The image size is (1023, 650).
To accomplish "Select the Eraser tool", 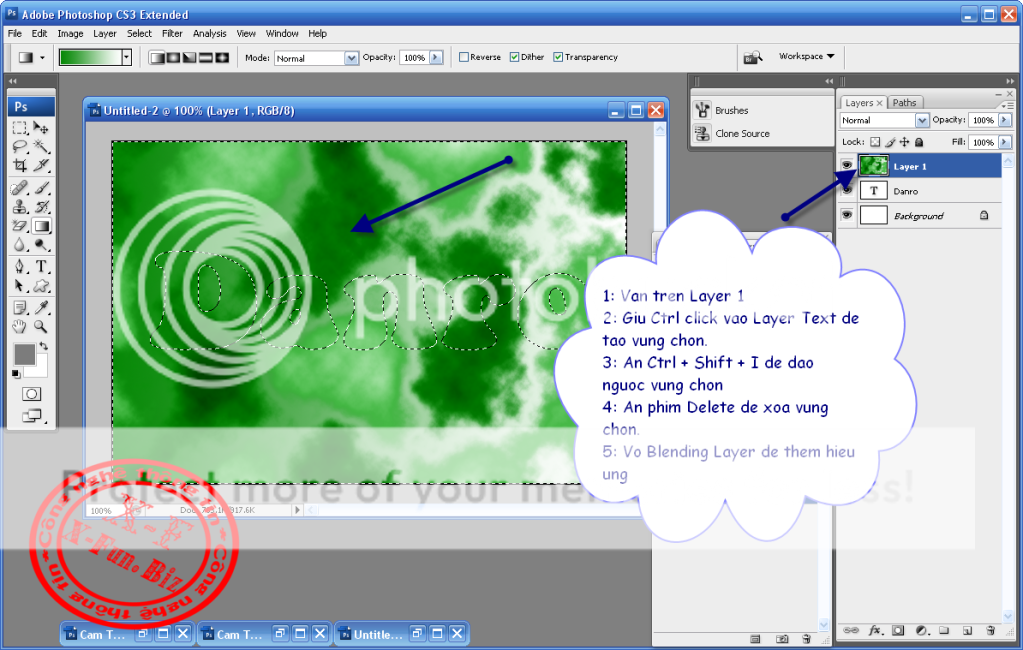I will click(x=20, y=226).
